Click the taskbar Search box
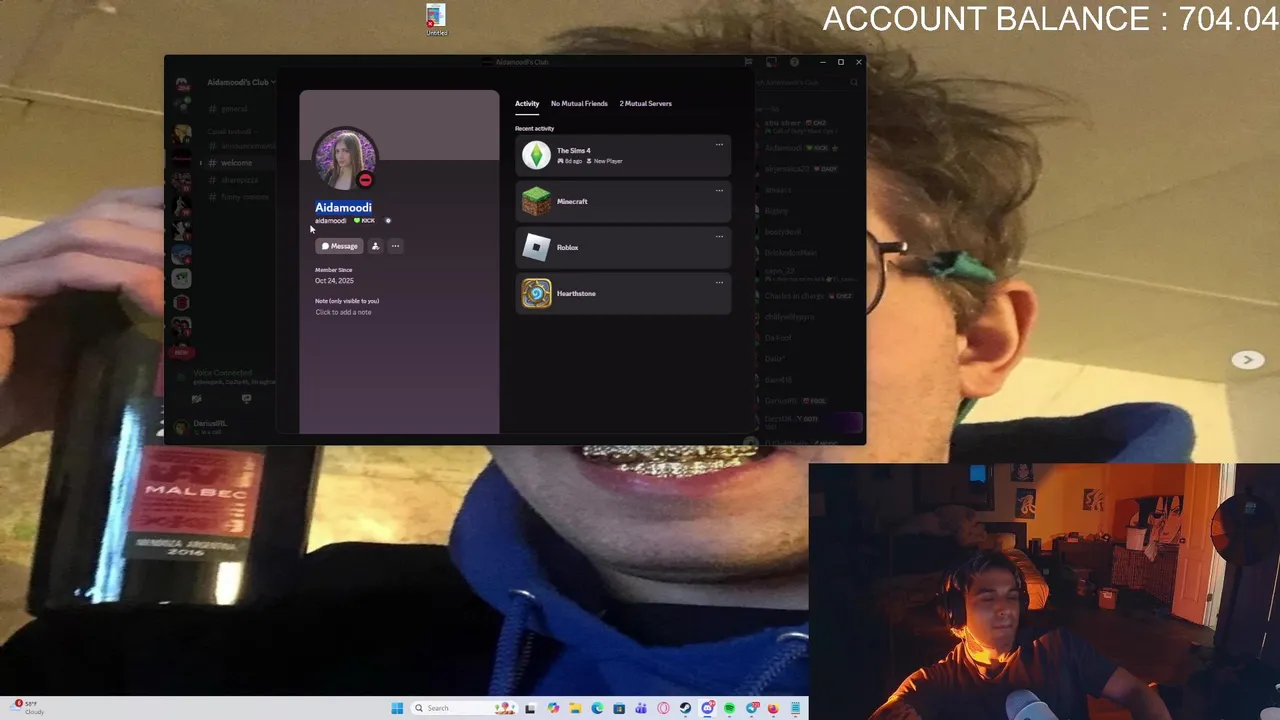This screenshot has height=720, width=1280. (x=464, y=708)
